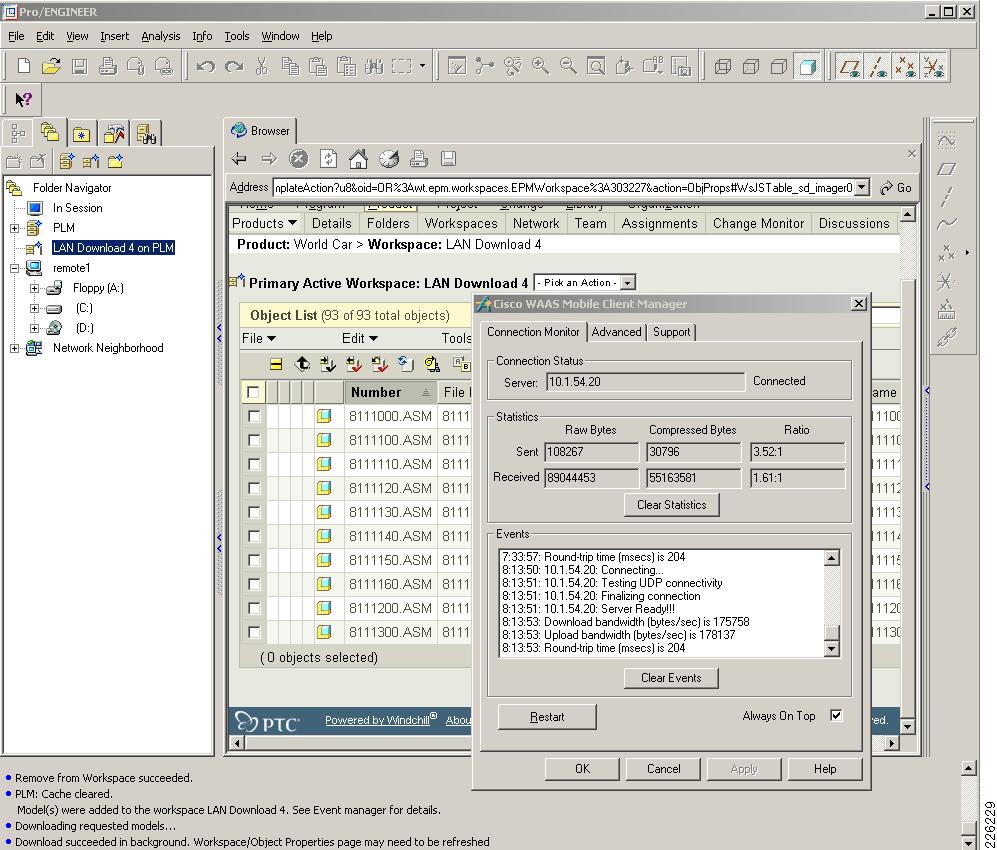Open the Favorites navigator tab icon

81,134
